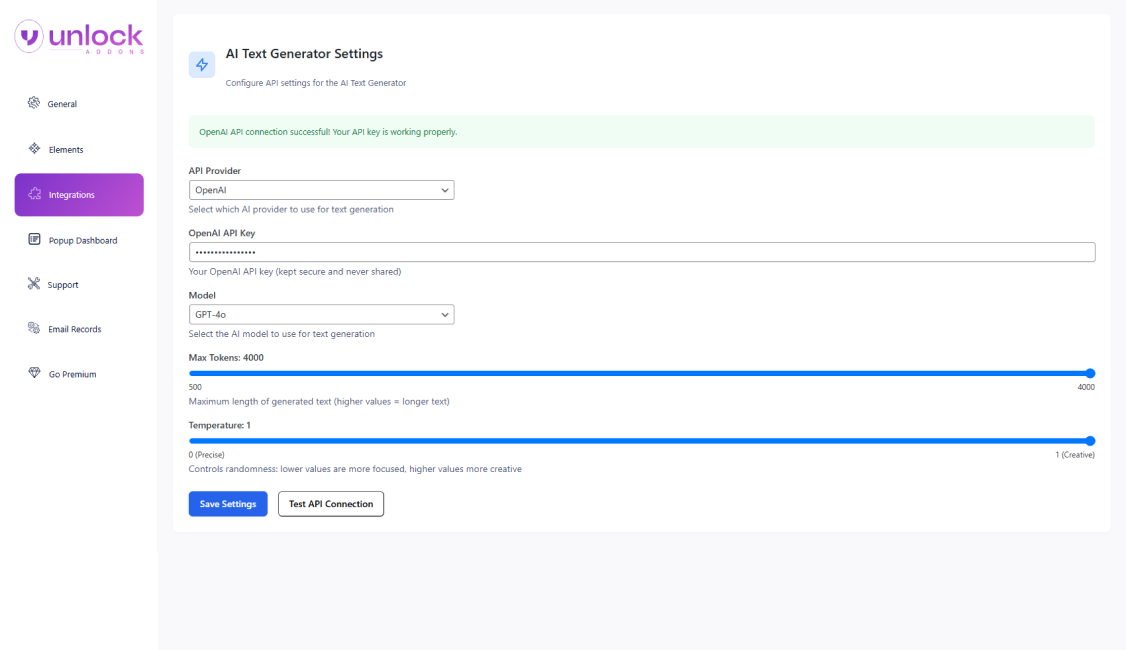Open the Model dropdown showing GPT-4o
This screenshot has height=650, width=1126.
click(x=321, y=314)
